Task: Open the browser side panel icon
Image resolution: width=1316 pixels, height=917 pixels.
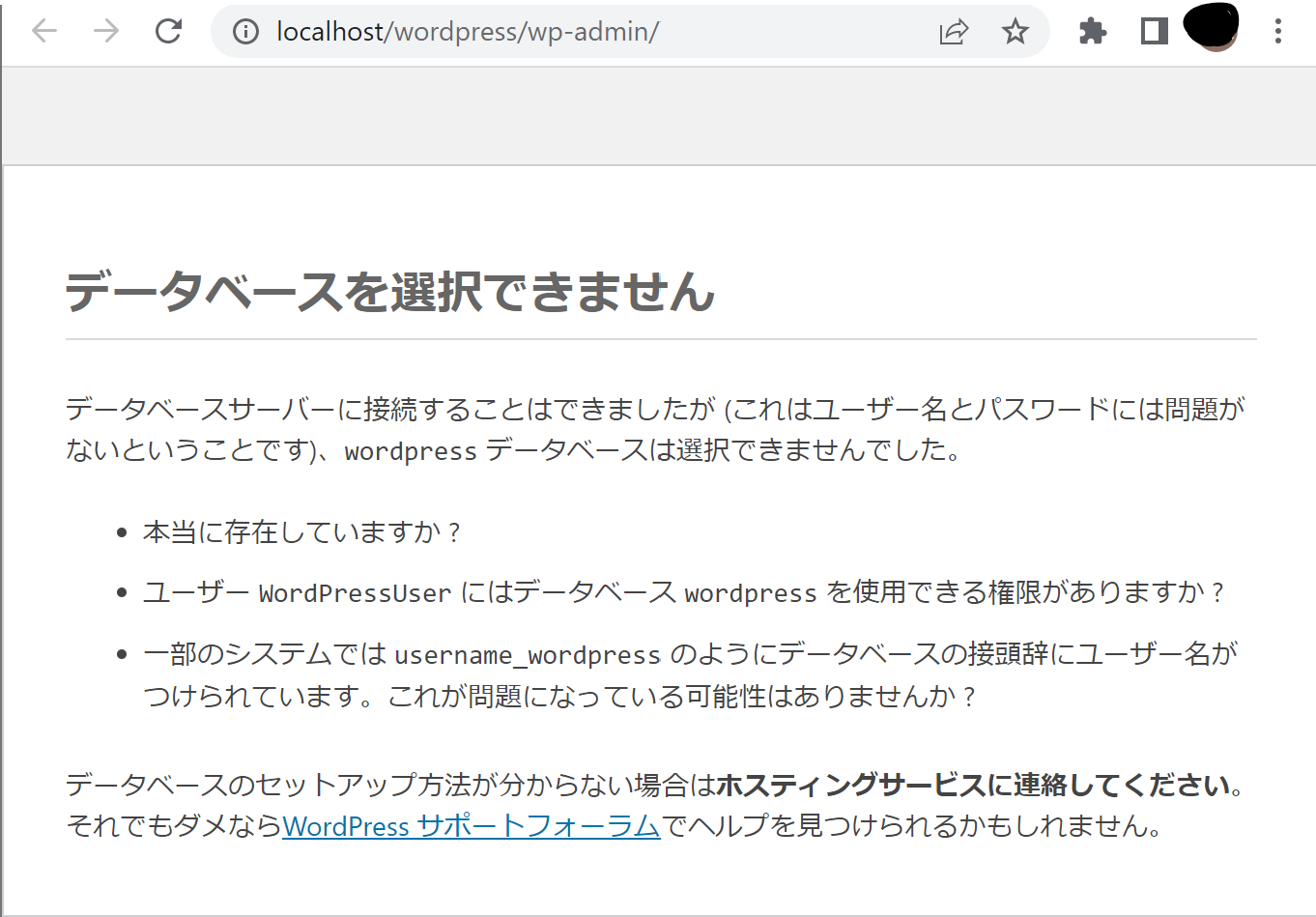Action: click(1153, 31)
